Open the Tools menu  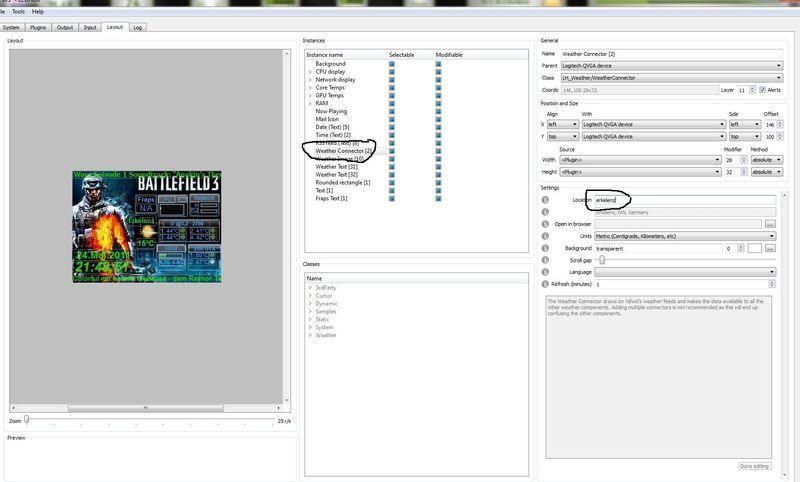pyautogui.click(x=18, y=11)
